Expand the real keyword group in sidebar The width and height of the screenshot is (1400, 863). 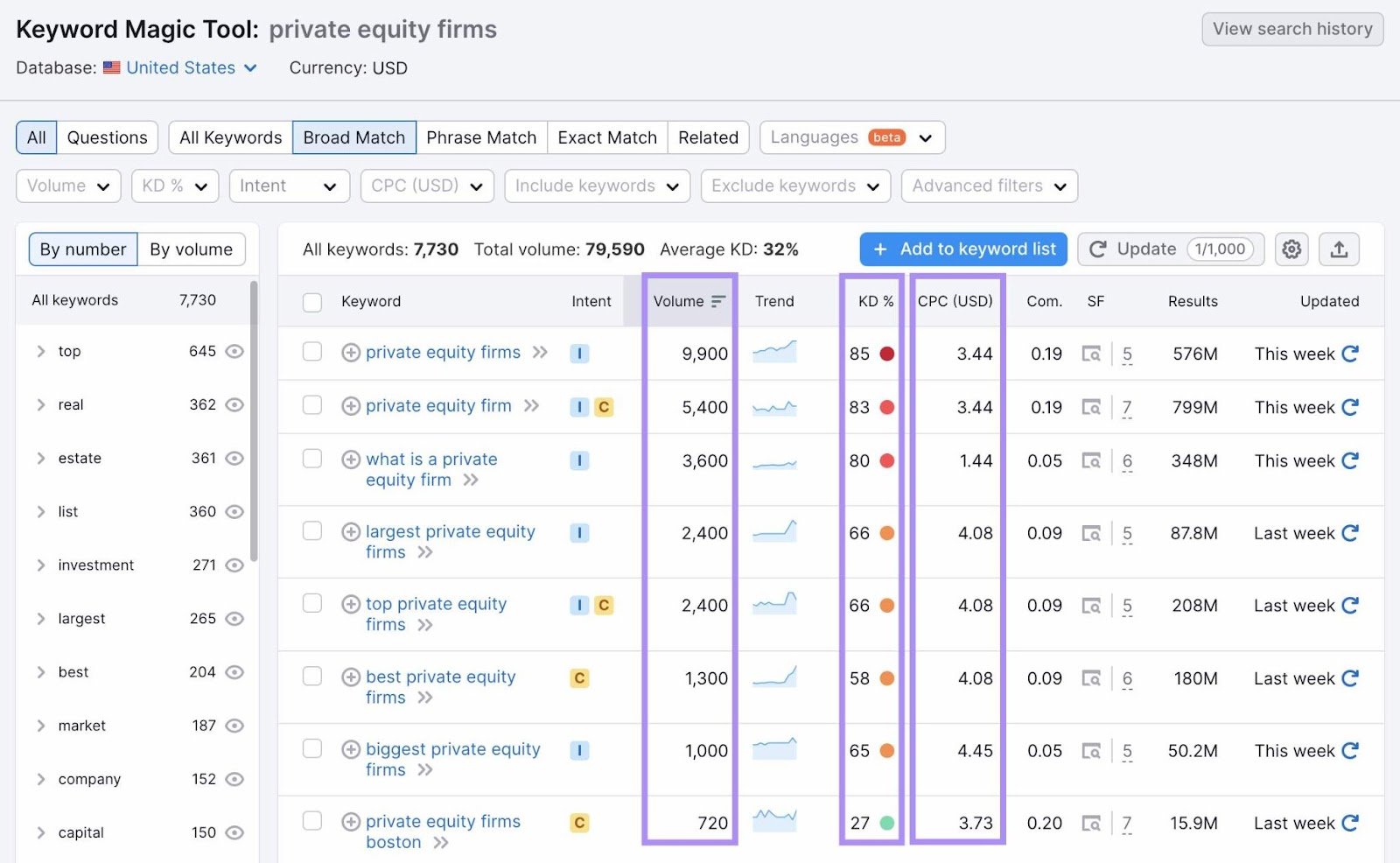(40, 404)
